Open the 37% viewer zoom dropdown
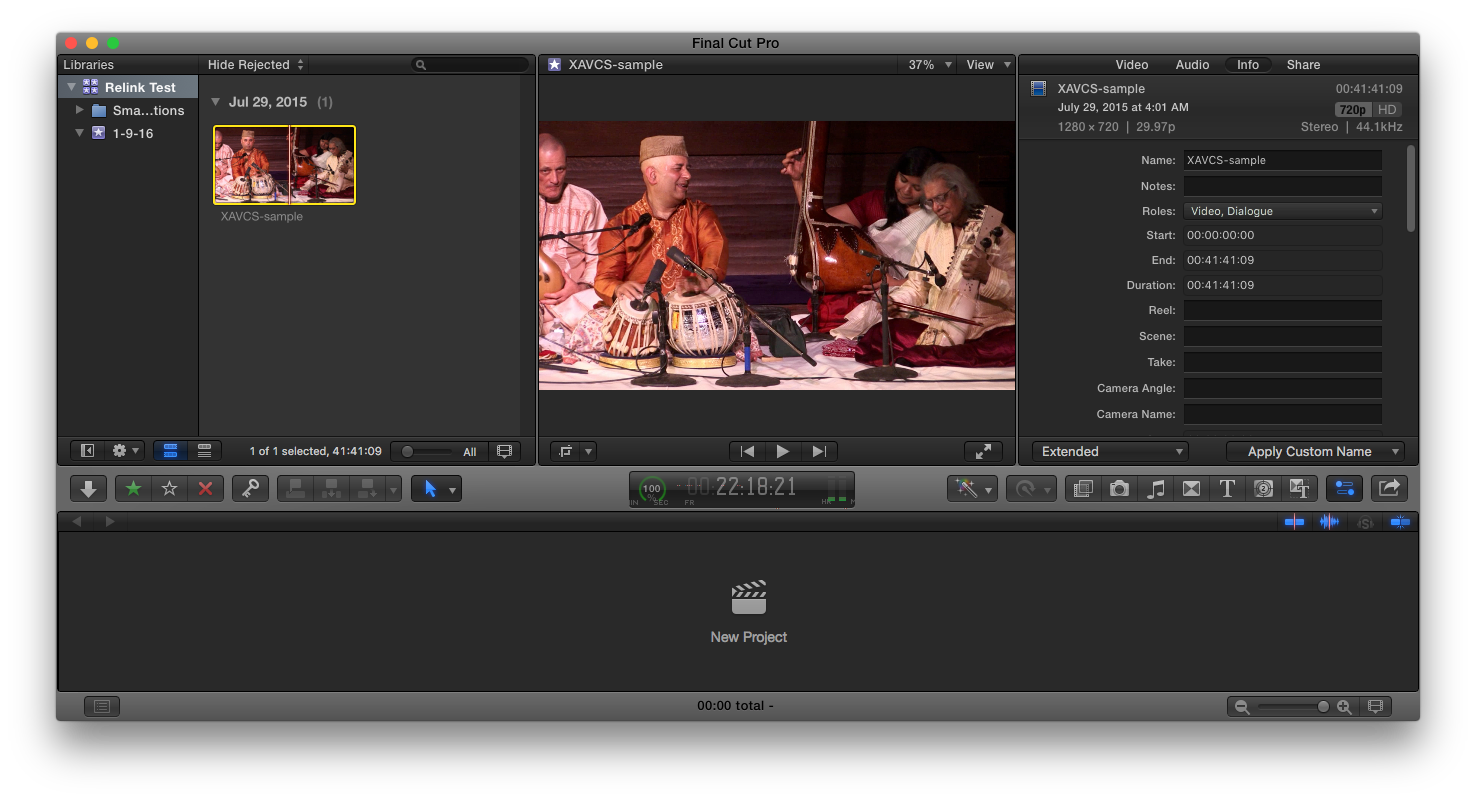 click(929, 64)
